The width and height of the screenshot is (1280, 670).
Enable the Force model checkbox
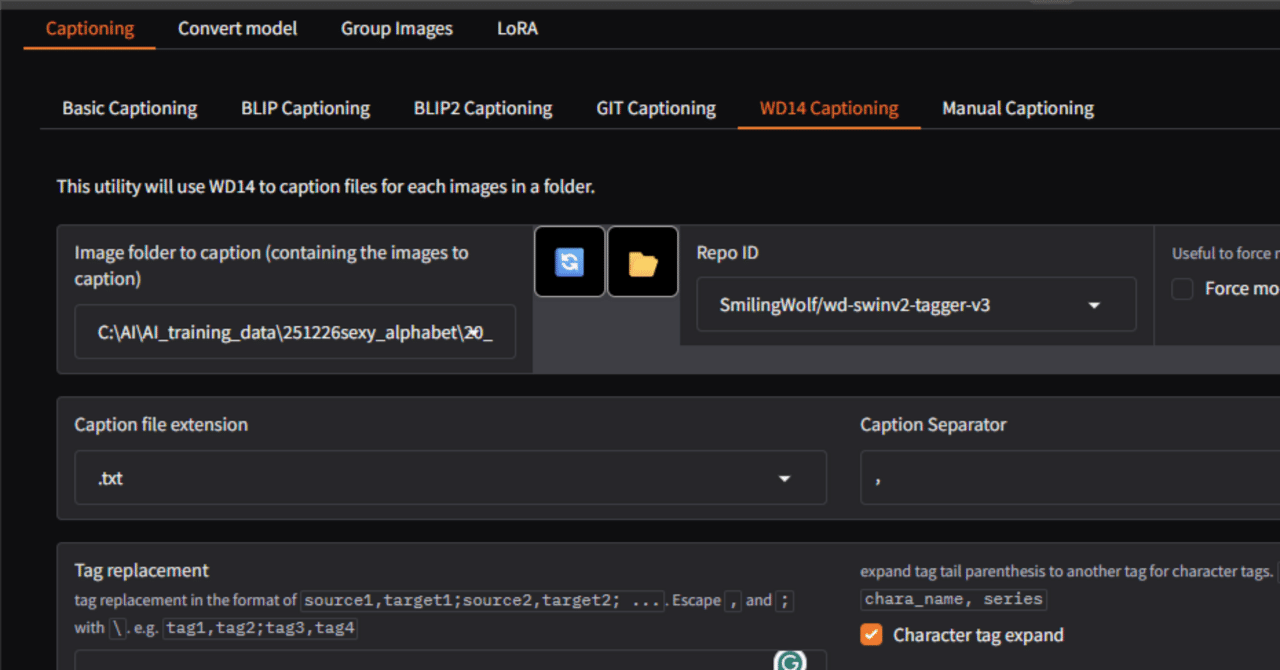(x=1183, y=289)
